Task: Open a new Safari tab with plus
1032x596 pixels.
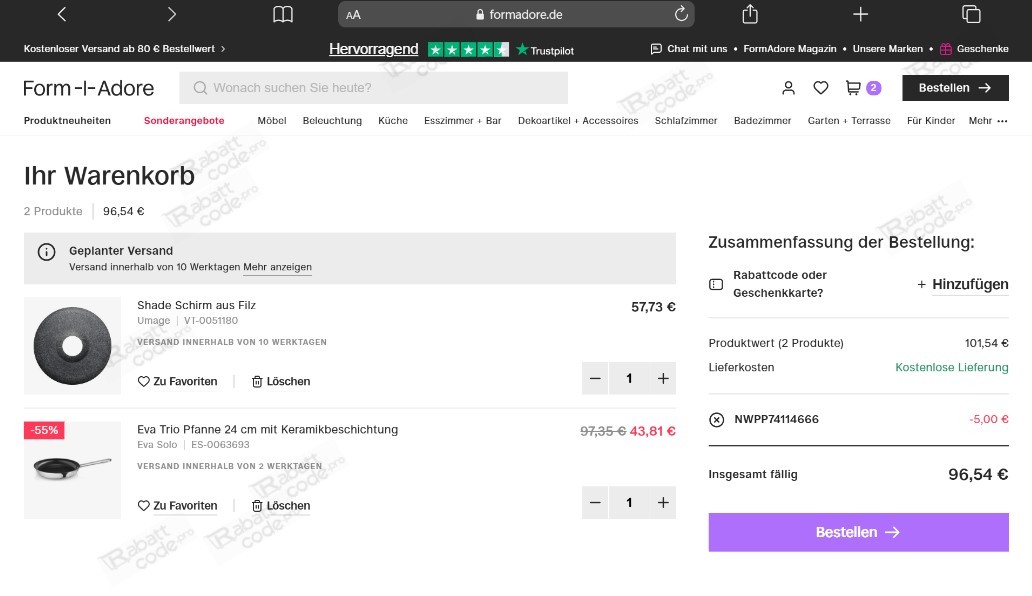Action: pyautogui.click(x=860, y=14)
